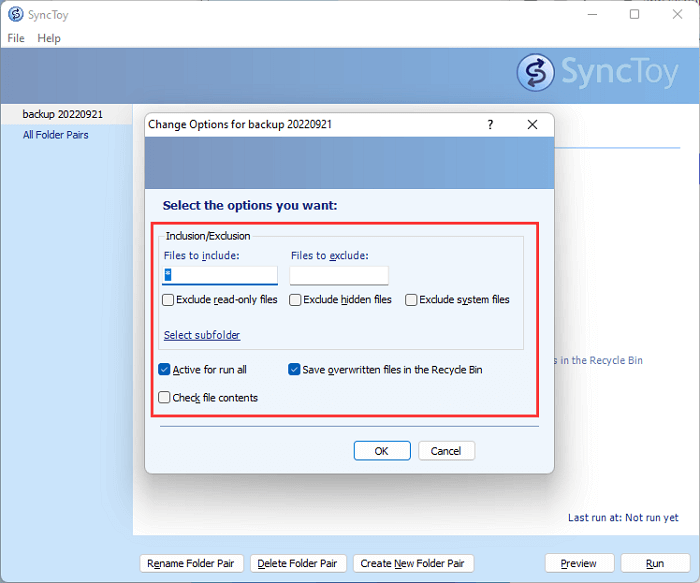Close the Change Options dialog
This screenshot has width=700, height=583.
pyautogui.click(x=532, y=125)
